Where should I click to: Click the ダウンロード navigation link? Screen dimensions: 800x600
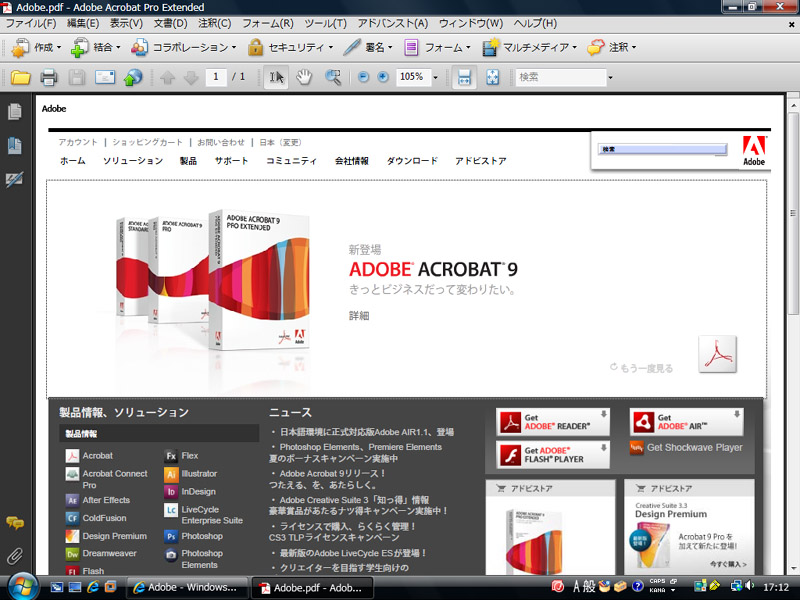click(x=412, y=161)
